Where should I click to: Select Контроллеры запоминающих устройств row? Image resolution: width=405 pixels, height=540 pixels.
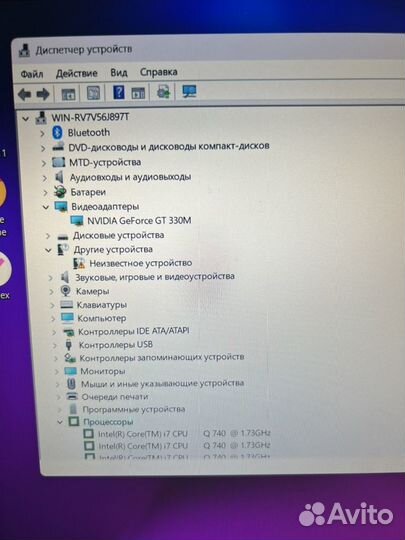(162, 357)
